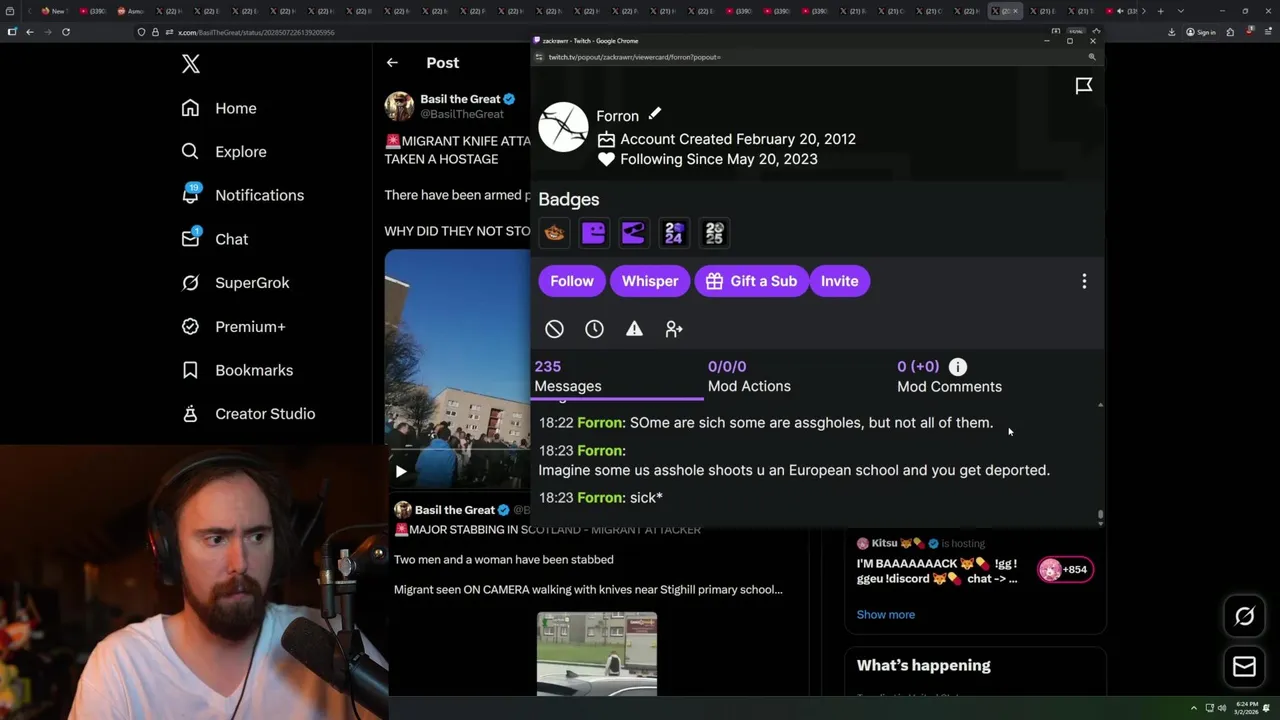The height and width of the screenshot is (720, 1280).
Task: Go back using the Post back arrow
Action: 392,63
